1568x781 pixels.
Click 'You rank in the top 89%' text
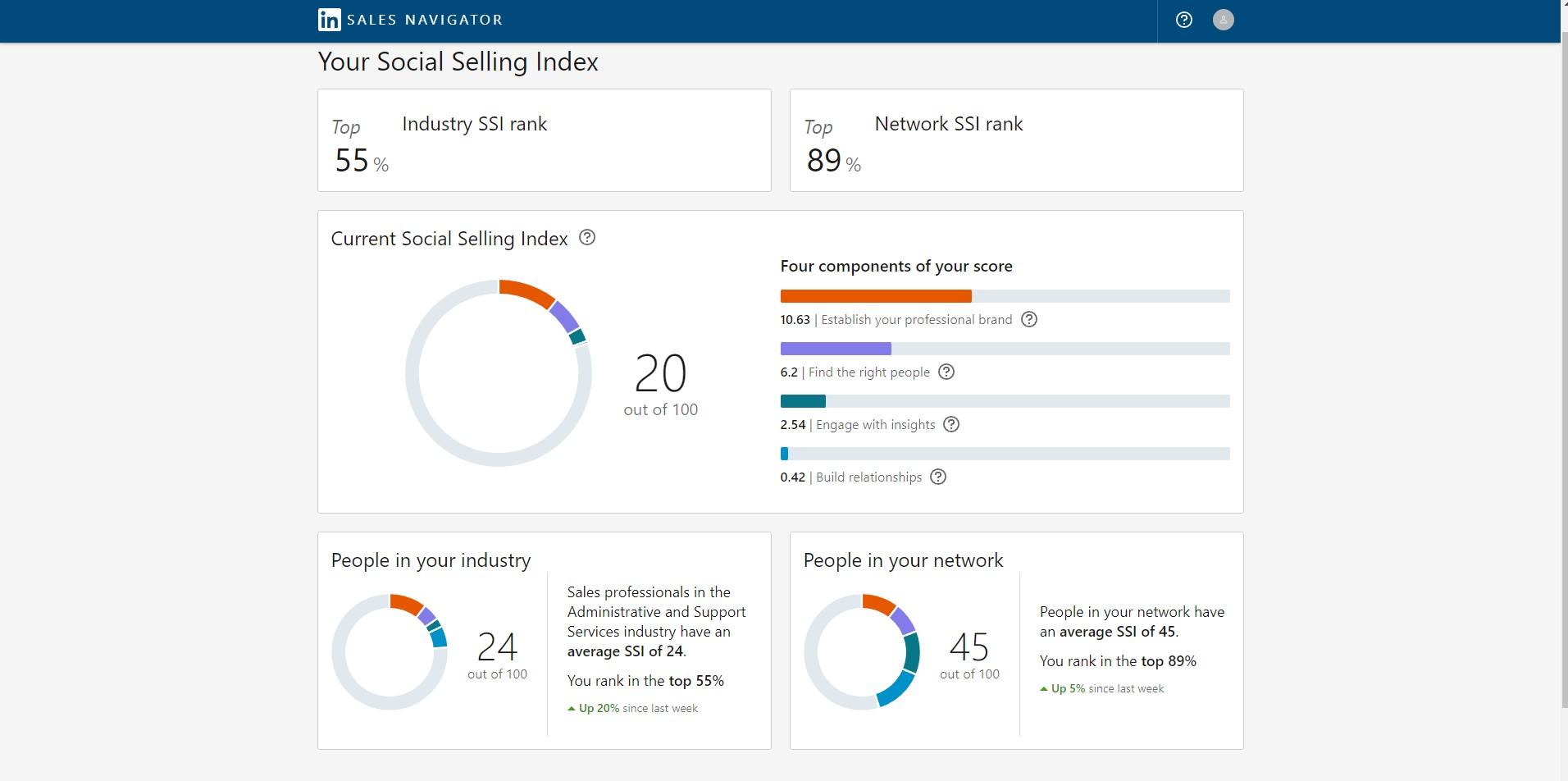pos(1118,661)
